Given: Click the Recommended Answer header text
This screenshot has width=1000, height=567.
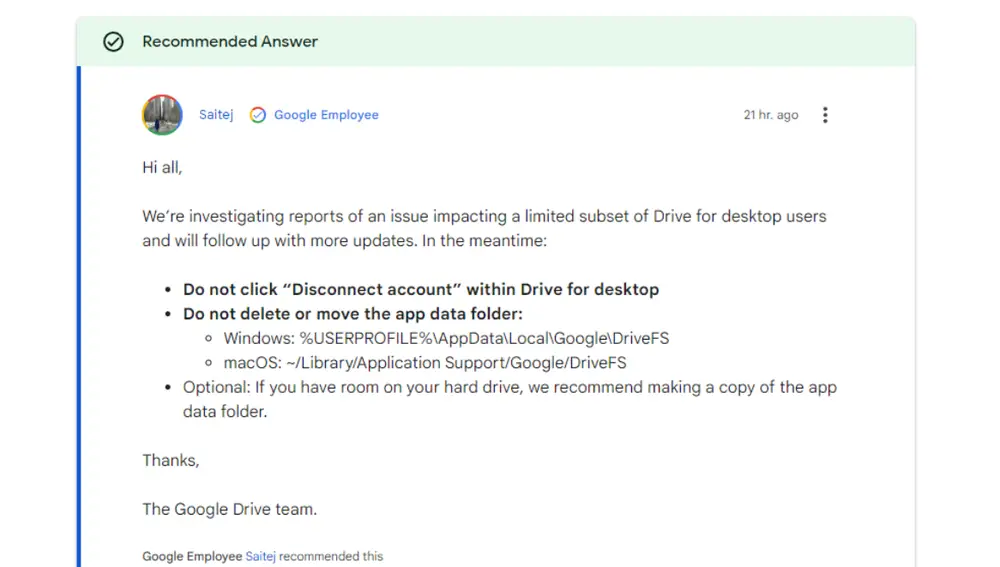Looking at the screenshot, I should point(230,41).
